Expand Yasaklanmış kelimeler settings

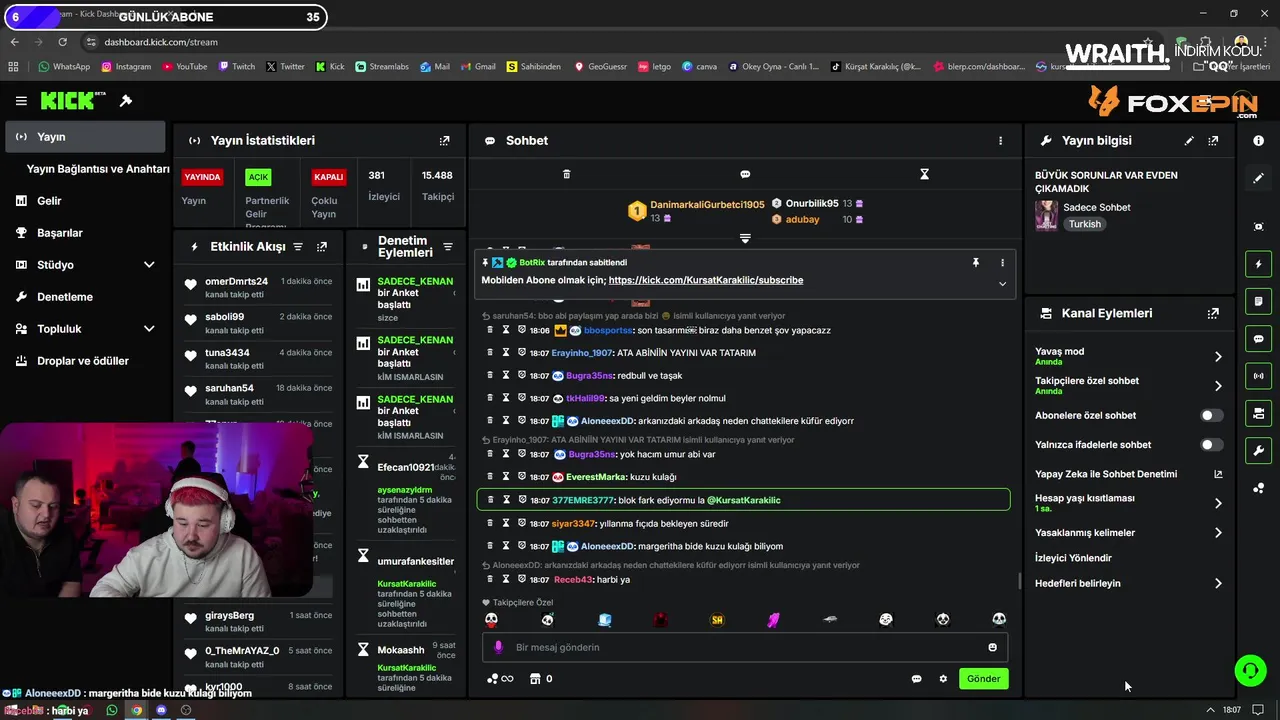pyautogui.click(x=1218, y=533)
